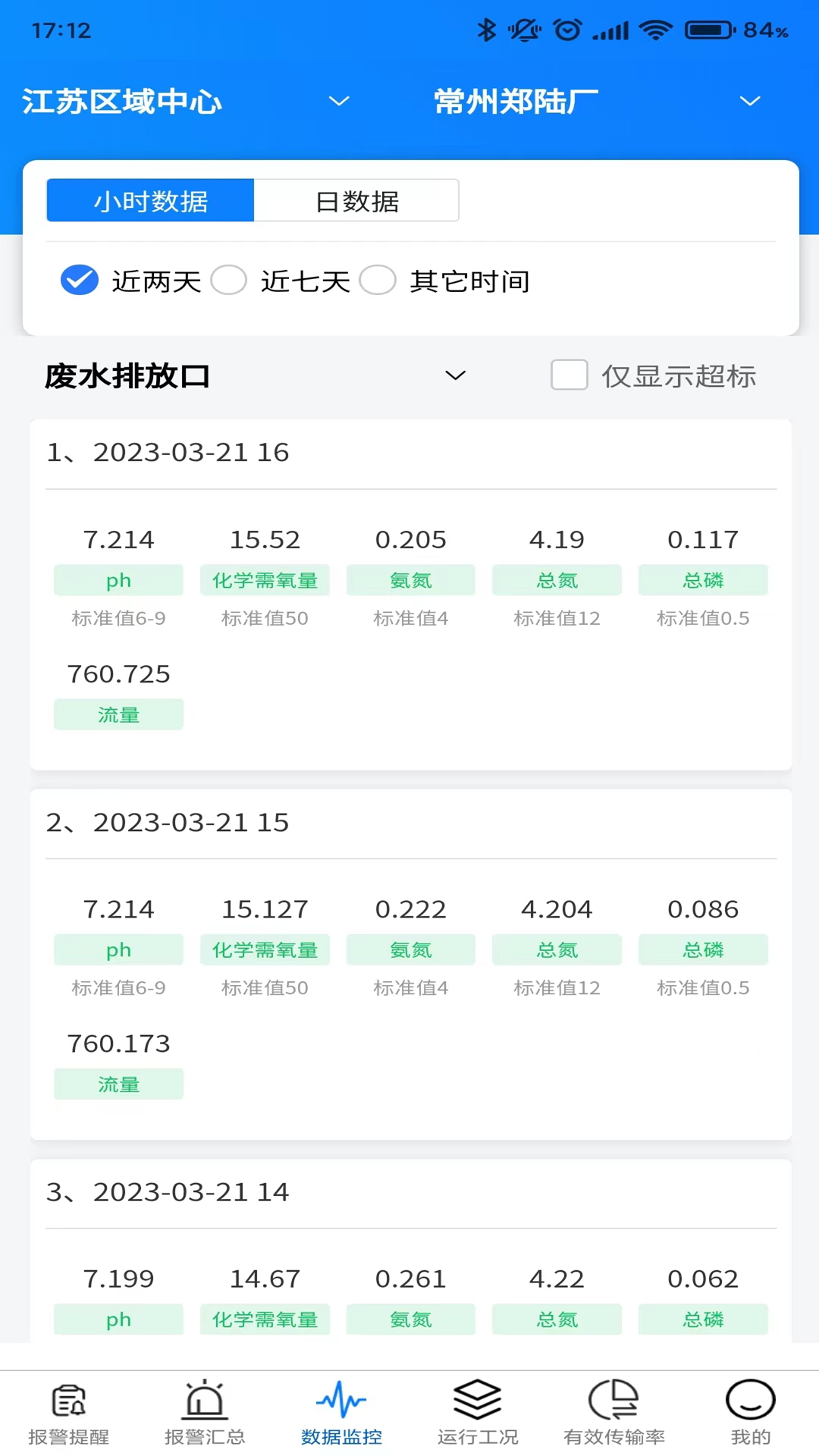Tap the muted notification bell icon
Screen dimensions: 819x1456
pyautogui.click(x=525, y=30)
